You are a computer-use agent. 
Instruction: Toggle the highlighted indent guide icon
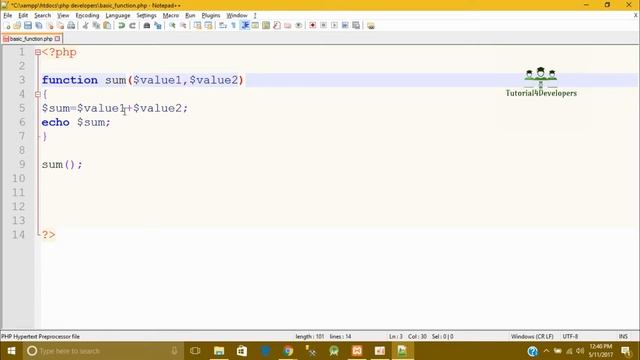pyautogui.click(x=245, y=26)
